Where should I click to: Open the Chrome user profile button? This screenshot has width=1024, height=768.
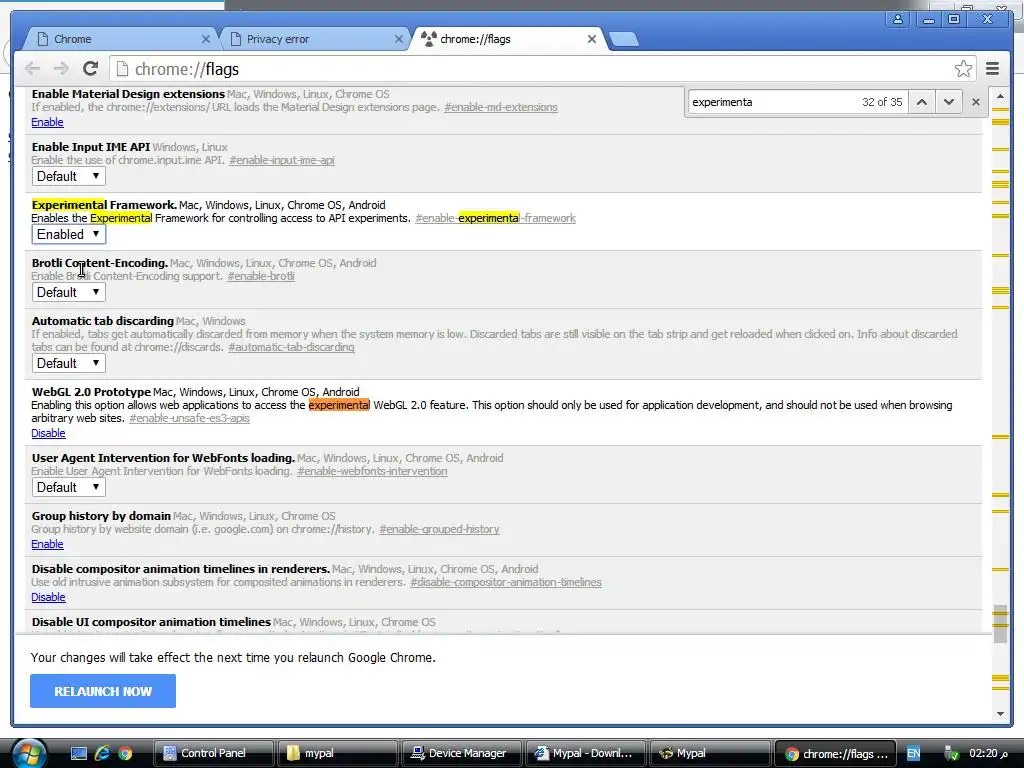pyautogui.click(x=898, y=20)
